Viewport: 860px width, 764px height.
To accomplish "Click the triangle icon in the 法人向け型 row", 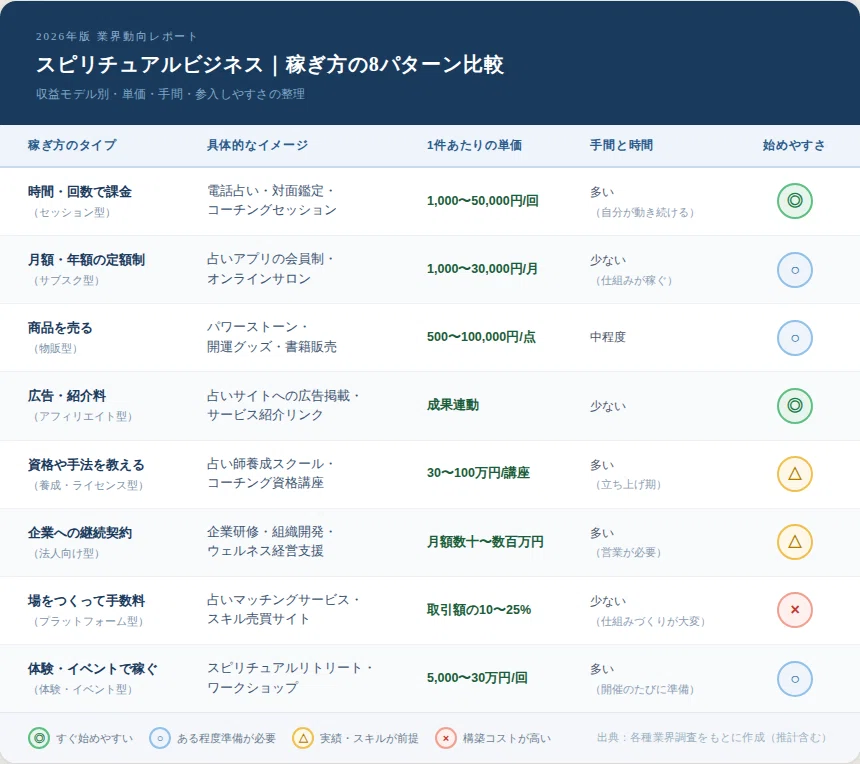I will (x=794, y=542).
